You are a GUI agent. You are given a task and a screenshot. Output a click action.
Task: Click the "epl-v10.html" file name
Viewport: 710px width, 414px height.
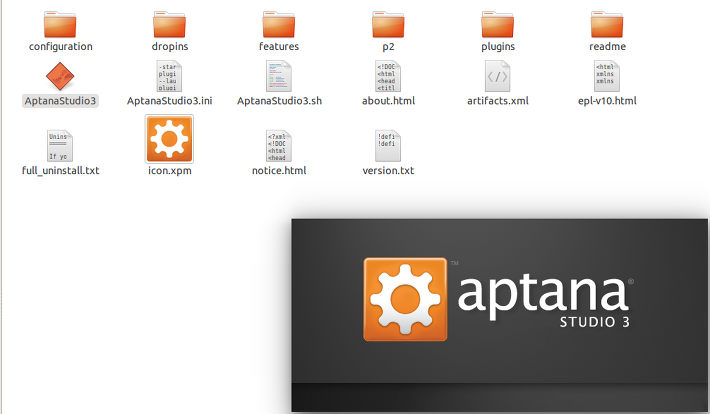click(x=608, y=101)
